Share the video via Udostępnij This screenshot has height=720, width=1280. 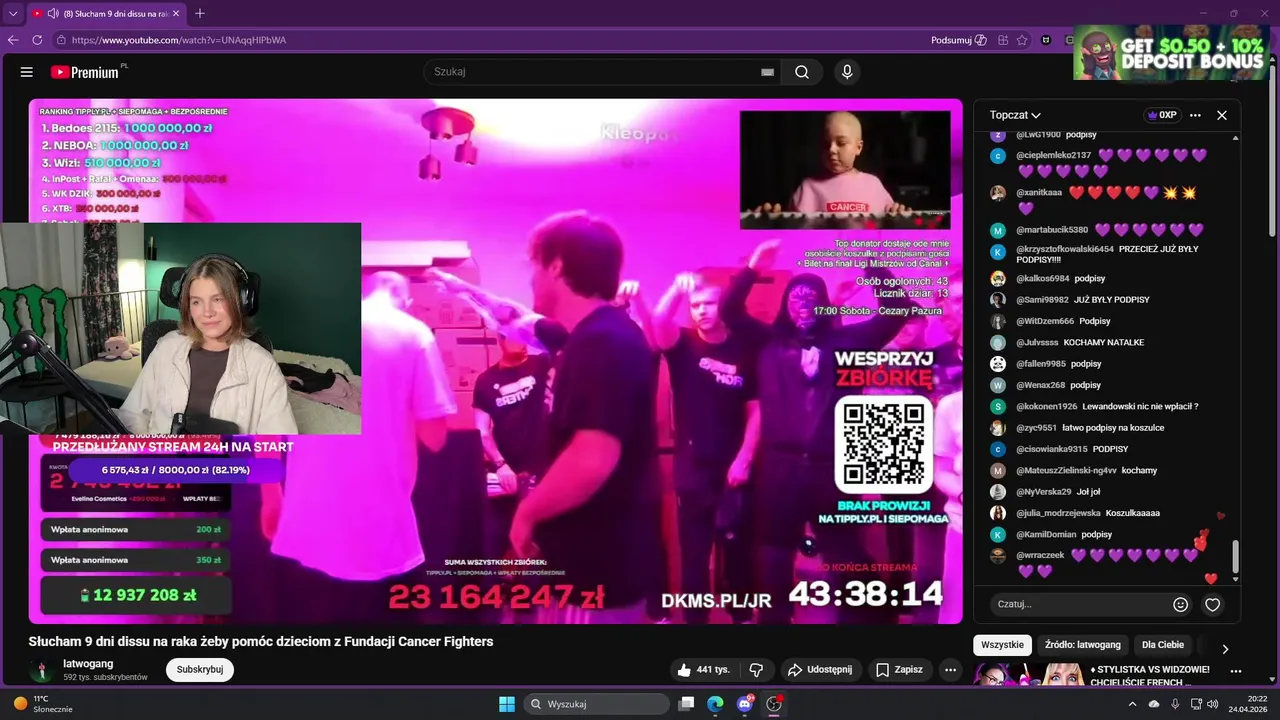click(x=820, y=670)
